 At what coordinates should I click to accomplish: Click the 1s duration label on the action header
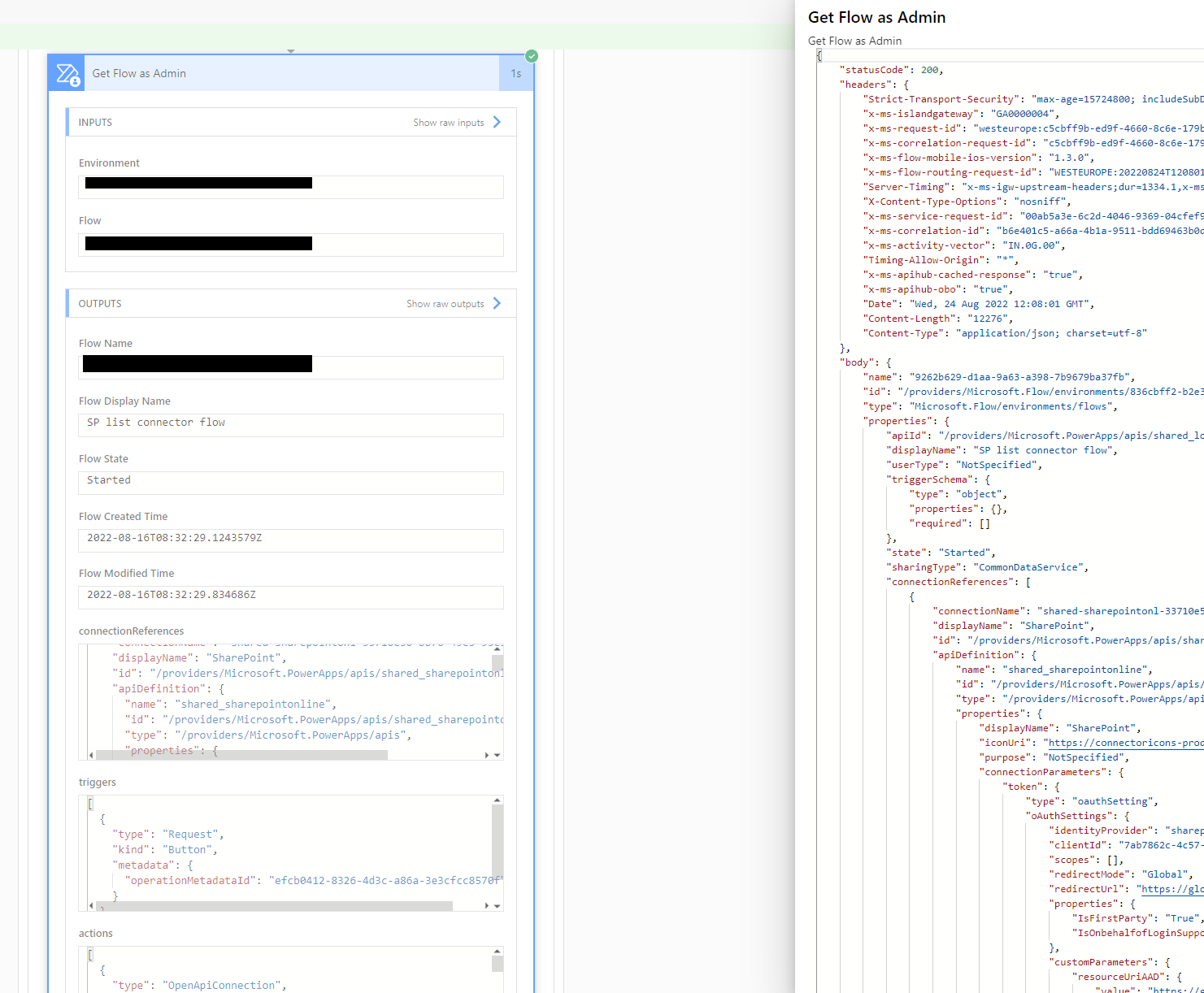tap(516, 72)
